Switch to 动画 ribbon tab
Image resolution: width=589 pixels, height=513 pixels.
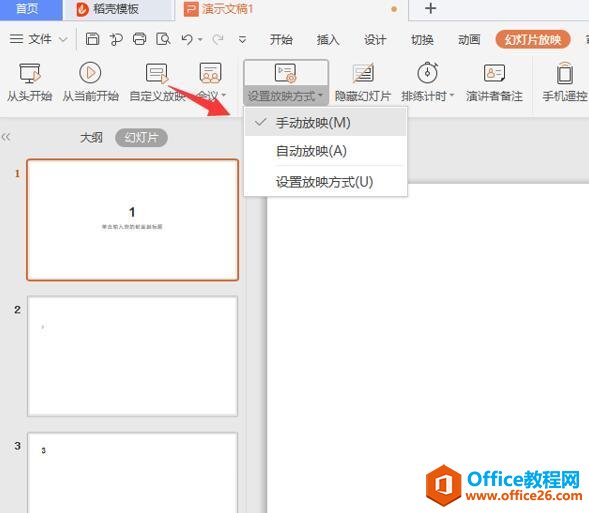pyautogui.click(x=469, y=39)
